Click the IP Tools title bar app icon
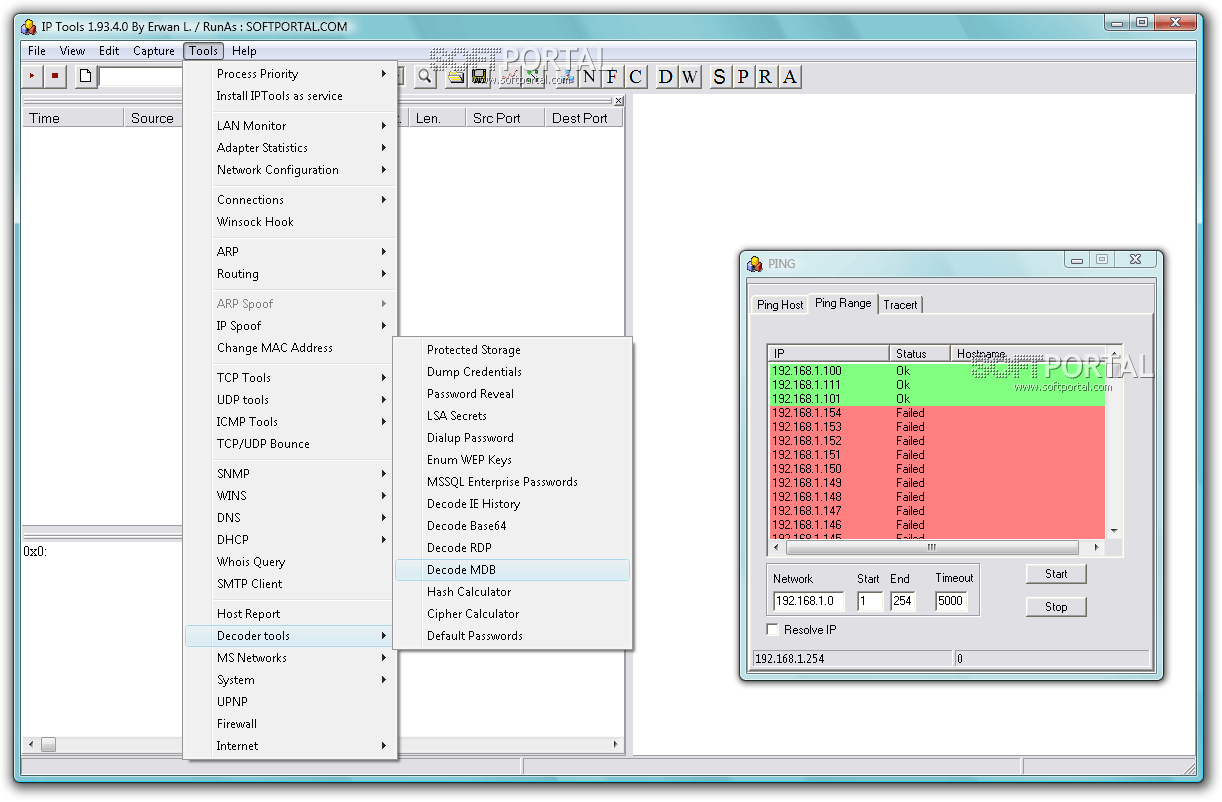Screen dimensions: 1222x802 (29, 27)
